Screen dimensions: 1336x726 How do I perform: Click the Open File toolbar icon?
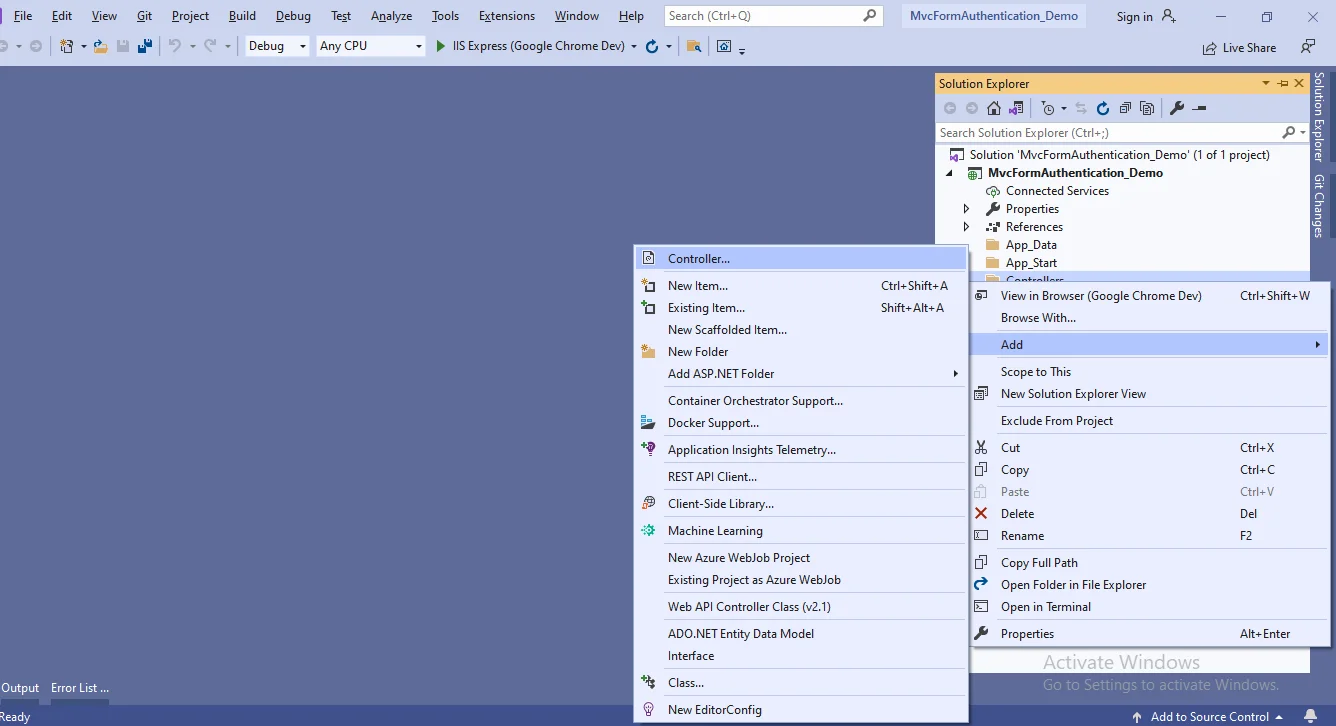[100, 46]
